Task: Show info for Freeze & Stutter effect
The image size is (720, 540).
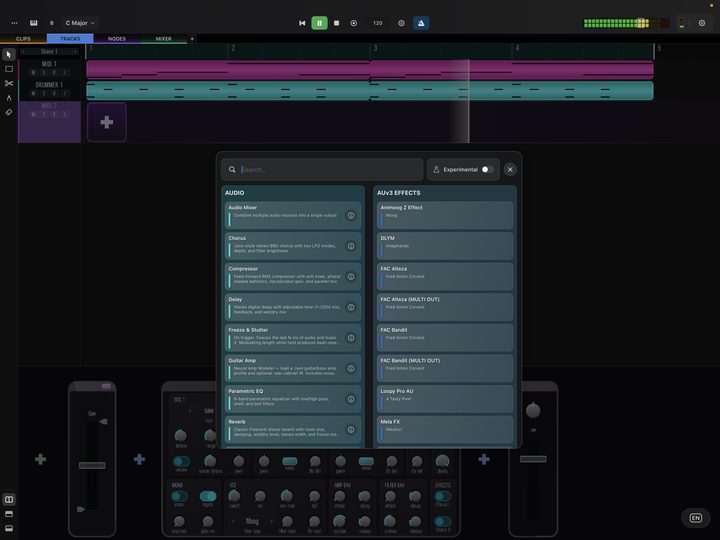Action: pyautogui.click(x=351, y=338)
